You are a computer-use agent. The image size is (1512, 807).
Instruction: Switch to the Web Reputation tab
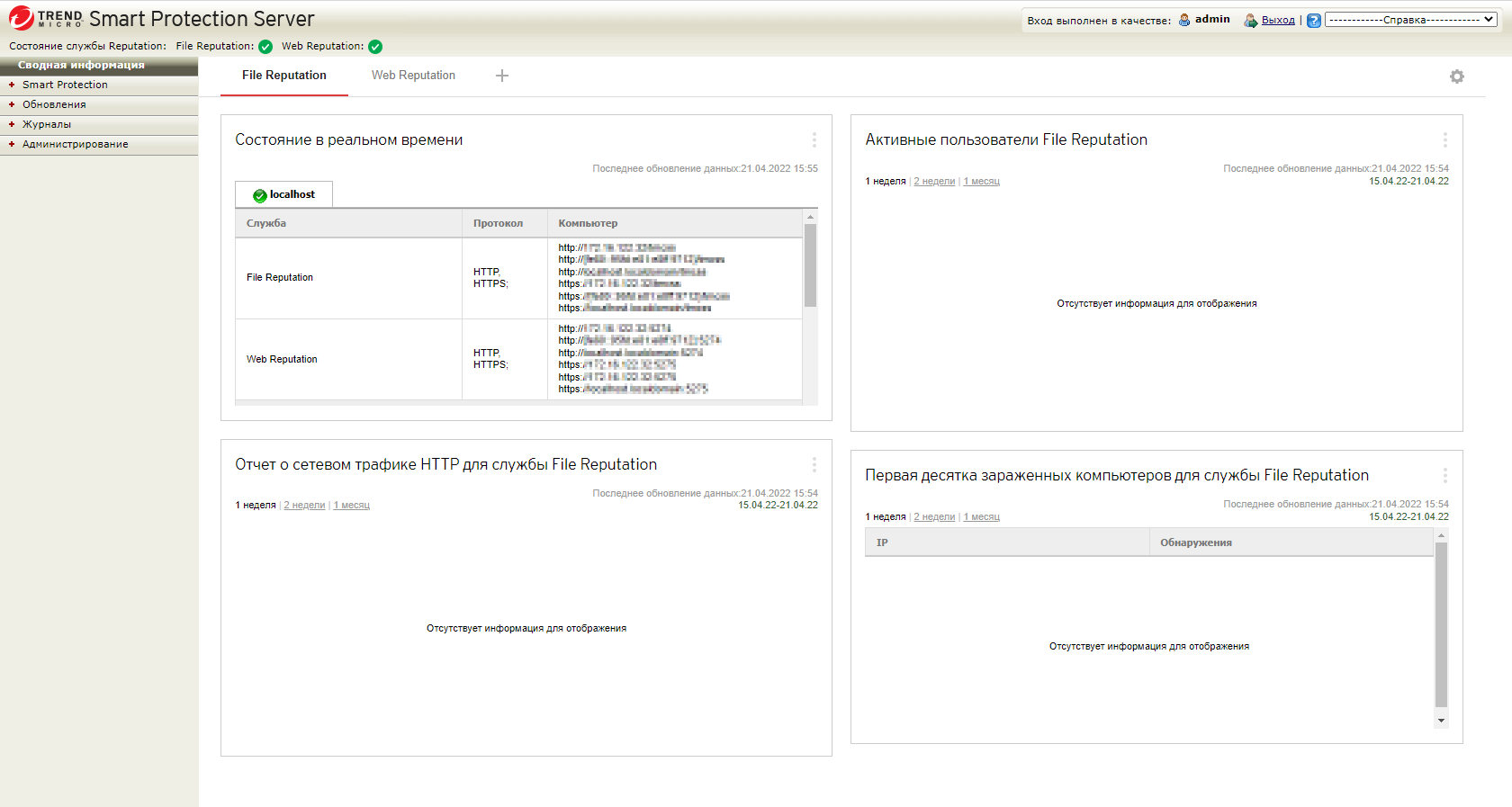coord(413,76)
